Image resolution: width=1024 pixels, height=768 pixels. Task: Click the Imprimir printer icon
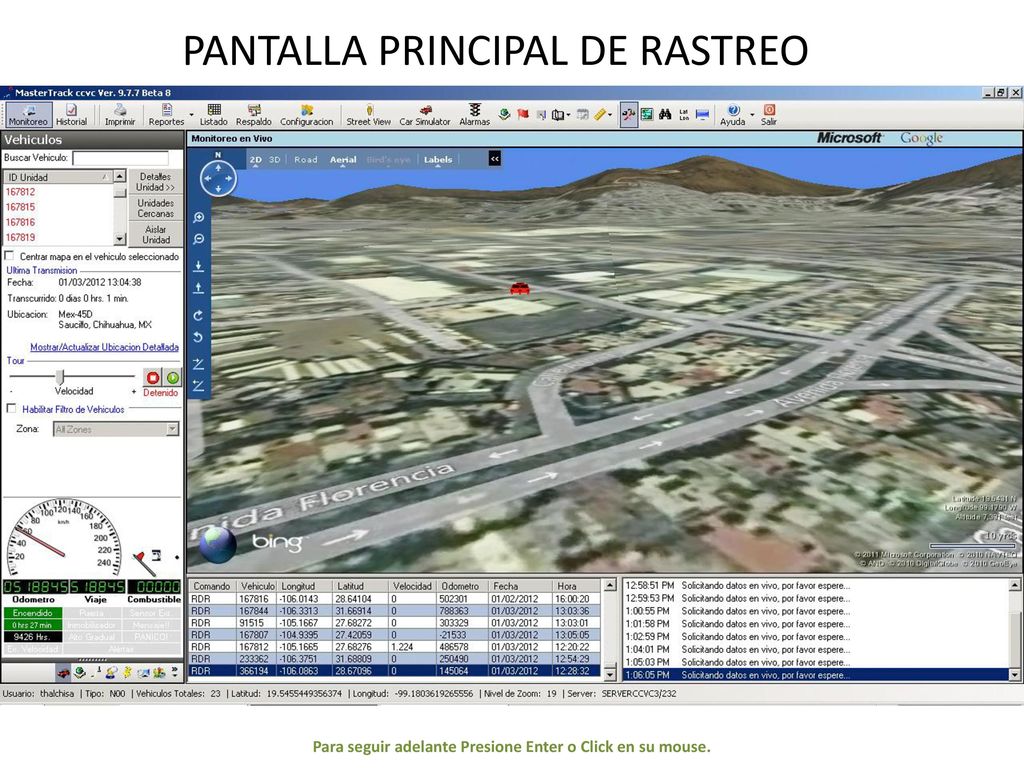pos(120,114)
